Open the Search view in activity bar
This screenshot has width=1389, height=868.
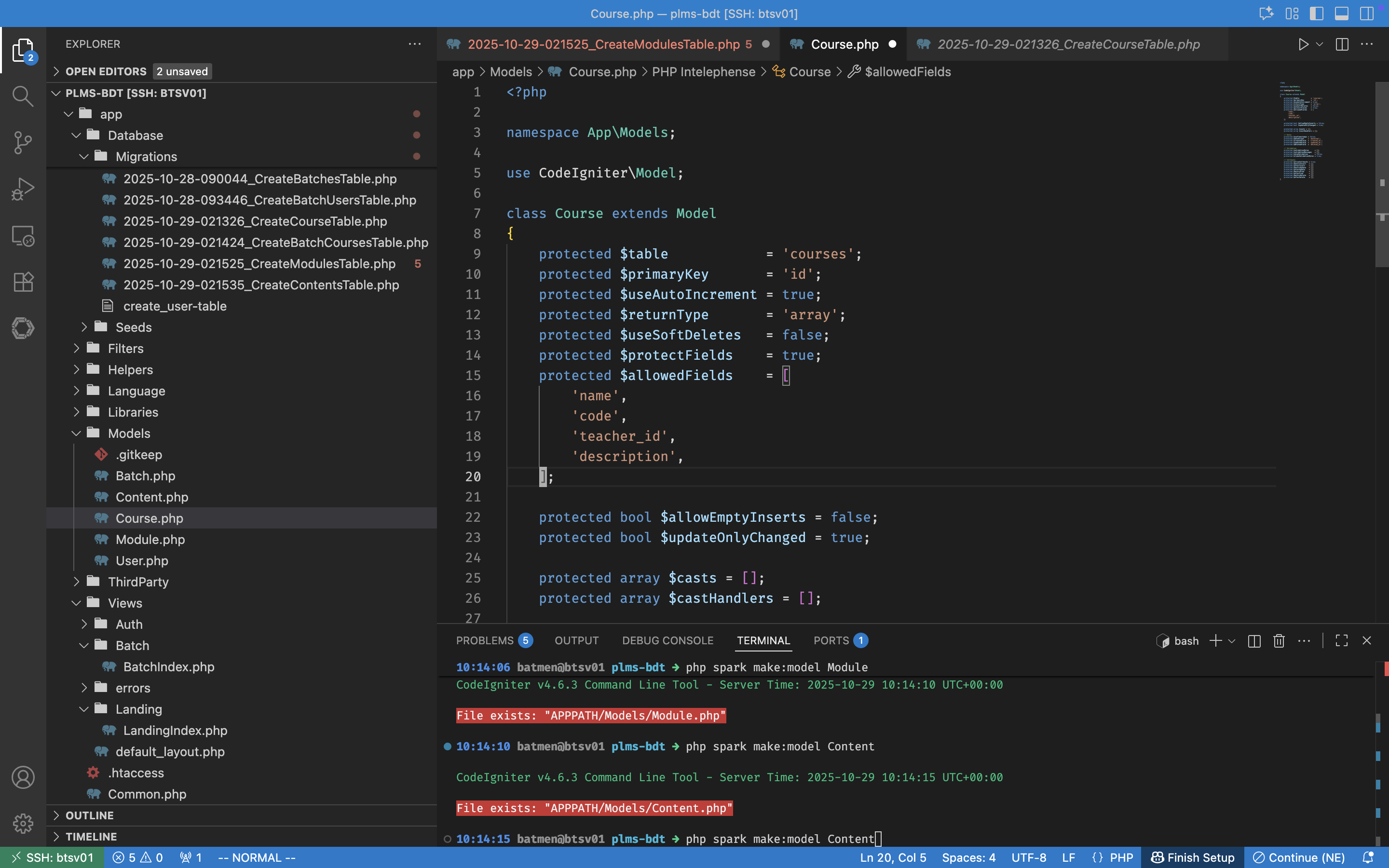click(x=22, y=96)
